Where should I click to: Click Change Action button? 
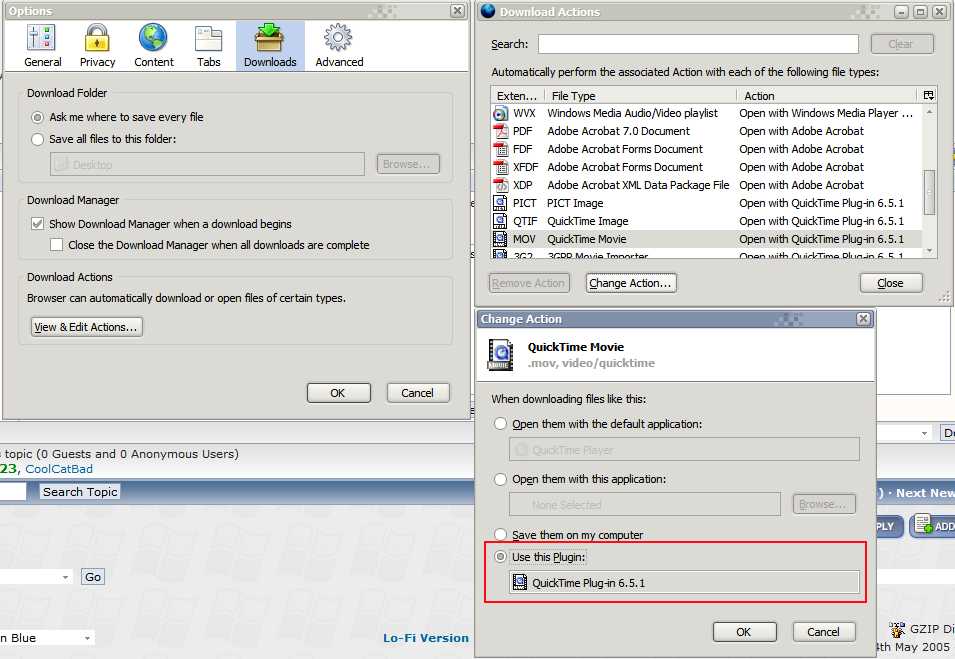[631, 283]
